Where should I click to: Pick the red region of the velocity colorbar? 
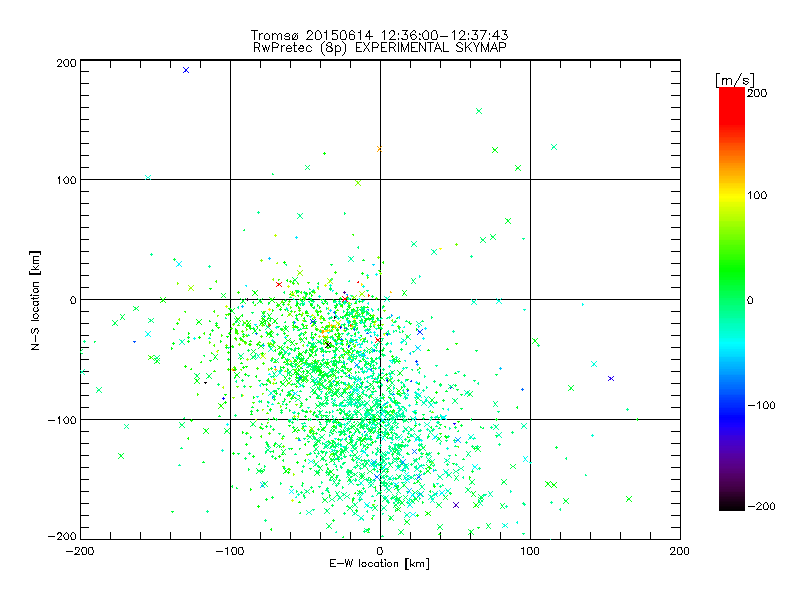pyautogui.click(x=732, y=107)
